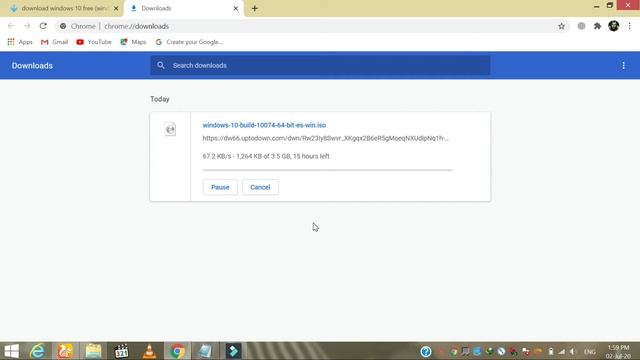The width and height of the screenshot is (640, 360).
Task: Open the Windows Start button
Action: [11, 351]
